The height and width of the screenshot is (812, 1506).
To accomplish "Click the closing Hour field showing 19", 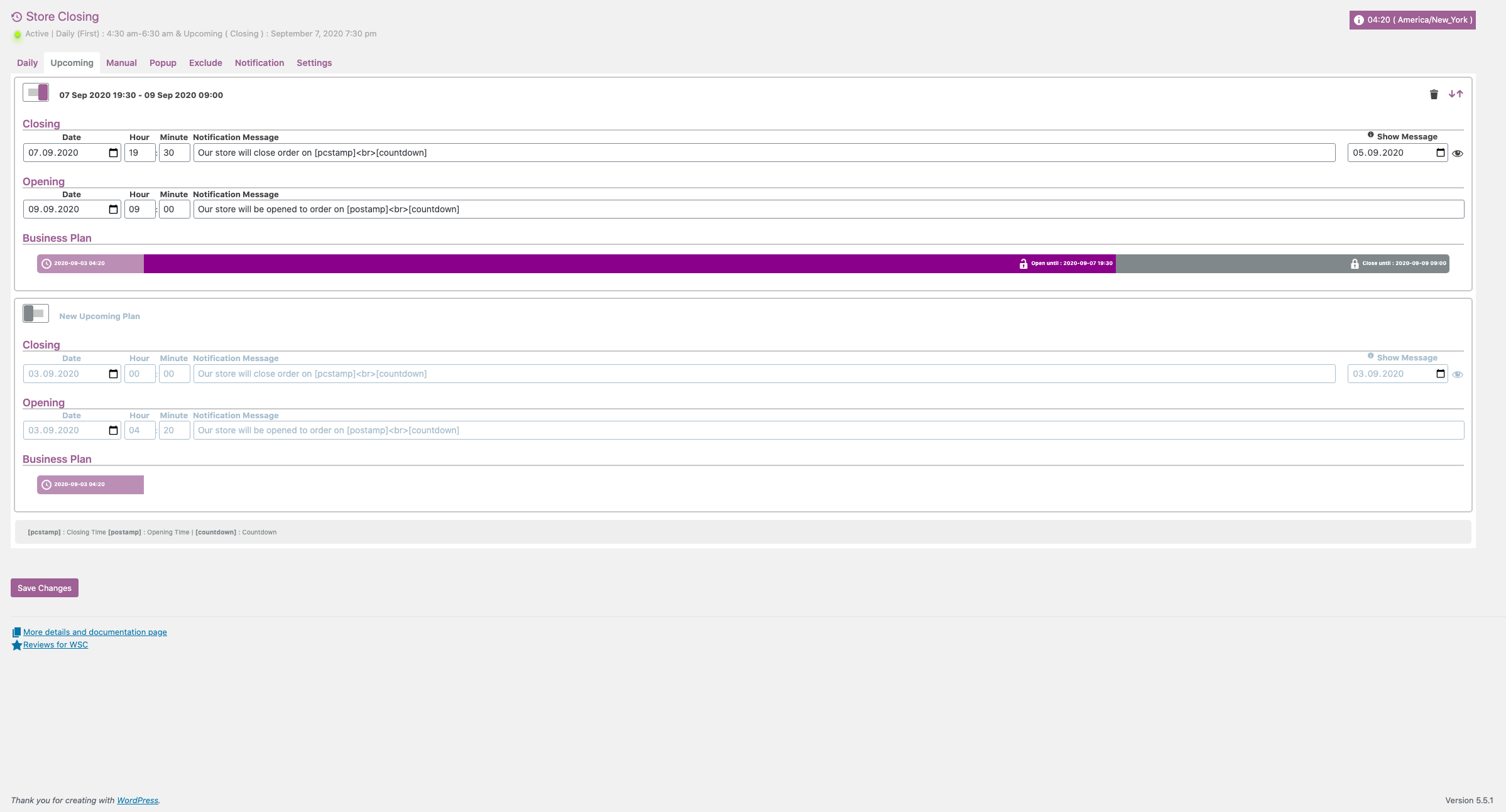I will click(139, 153).
